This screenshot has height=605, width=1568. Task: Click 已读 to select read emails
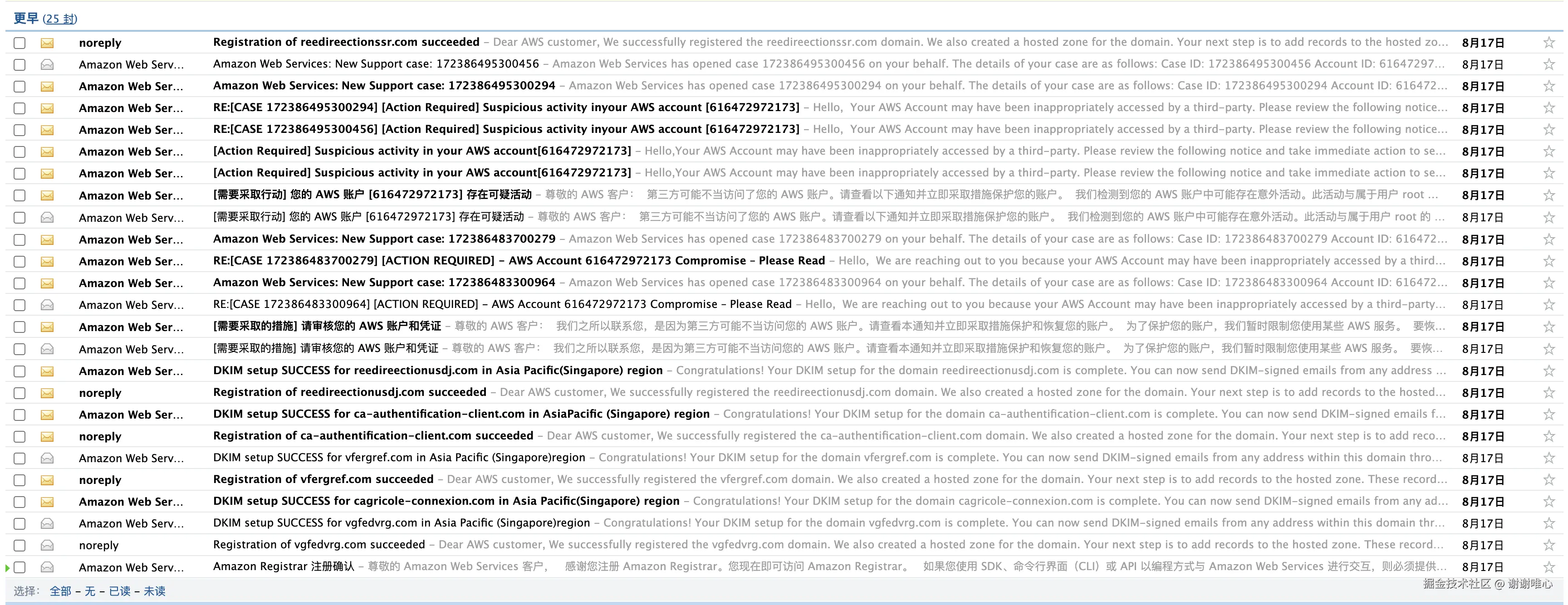(119, 591)
